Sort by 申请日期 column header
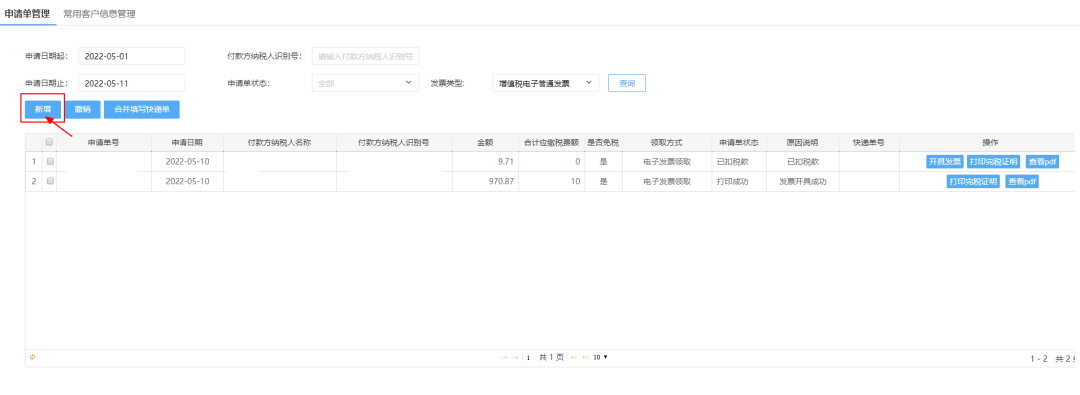This screenshot has width=1080, height=395. (x=187, y=142)
